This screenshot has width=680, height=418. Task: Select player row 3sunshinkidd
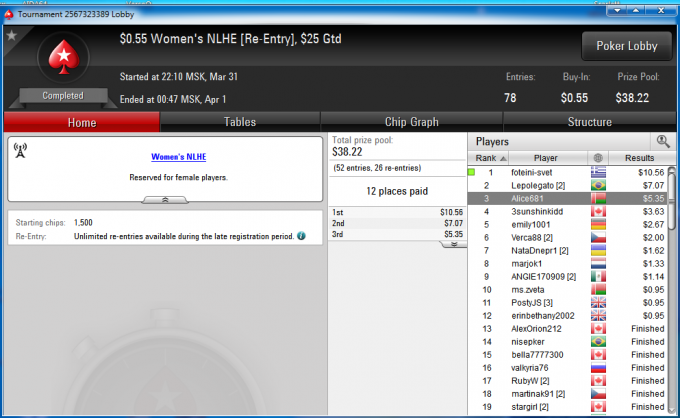click(567, 212)
